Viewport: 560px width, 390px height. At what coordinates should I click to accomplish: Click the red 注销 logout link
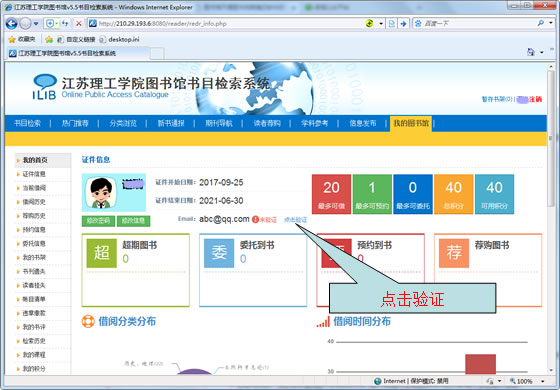coord(535,99)
